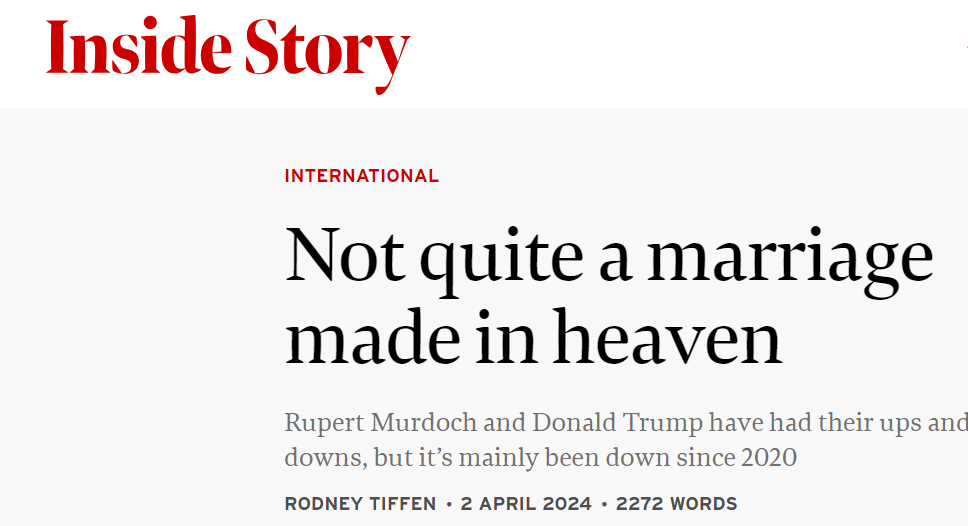Click the 2272 WORDS count label

677,504
